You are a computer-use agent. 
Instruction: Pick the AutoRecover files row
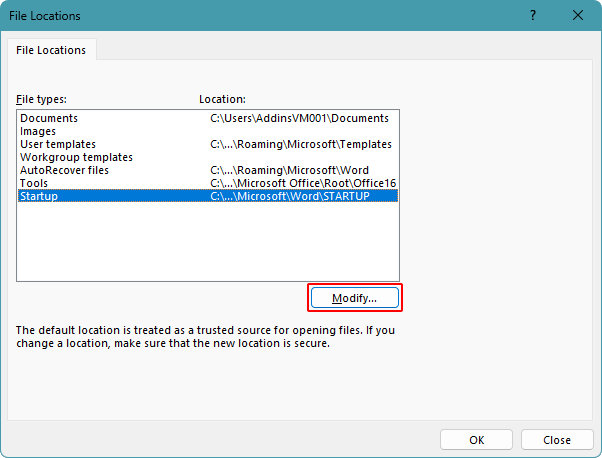[64, 170]
